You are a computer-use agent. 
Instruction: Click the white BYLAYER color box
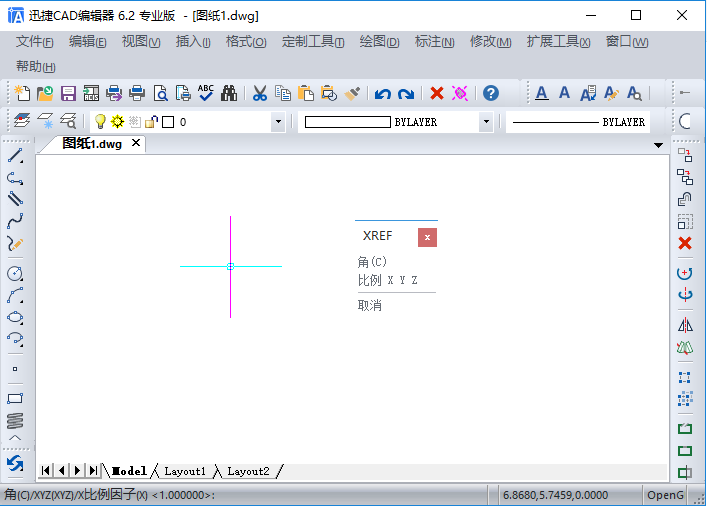click(x=348, y=122)
